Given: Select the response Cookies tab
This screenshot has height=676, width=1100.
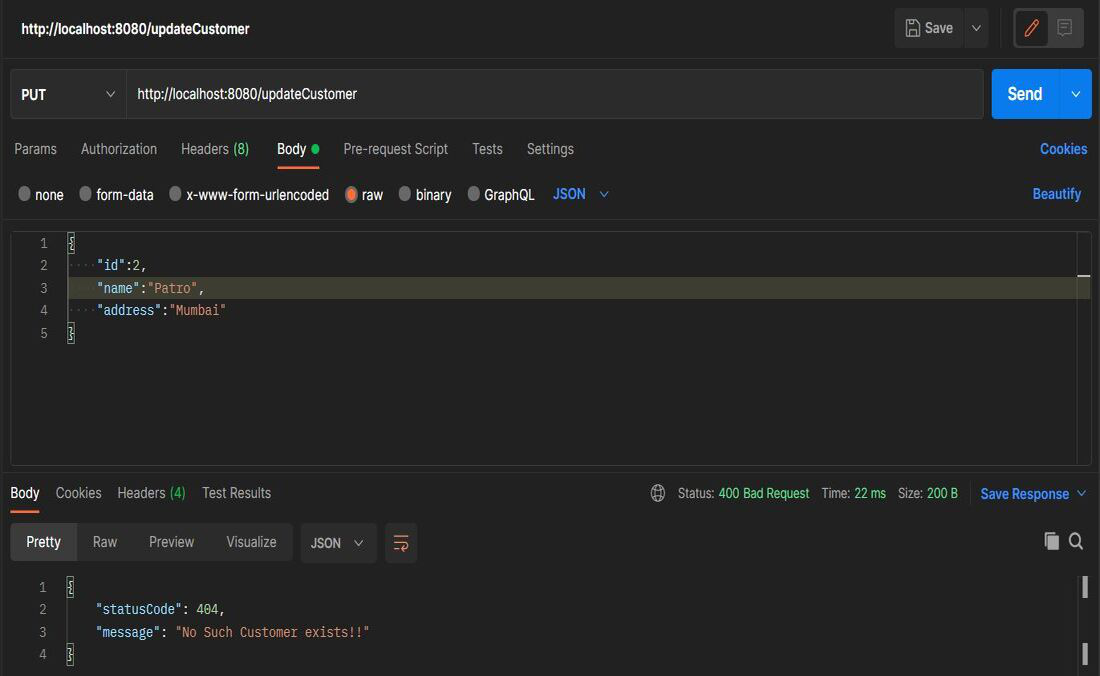Looking at the screenshot, I should tap(79, 493).
